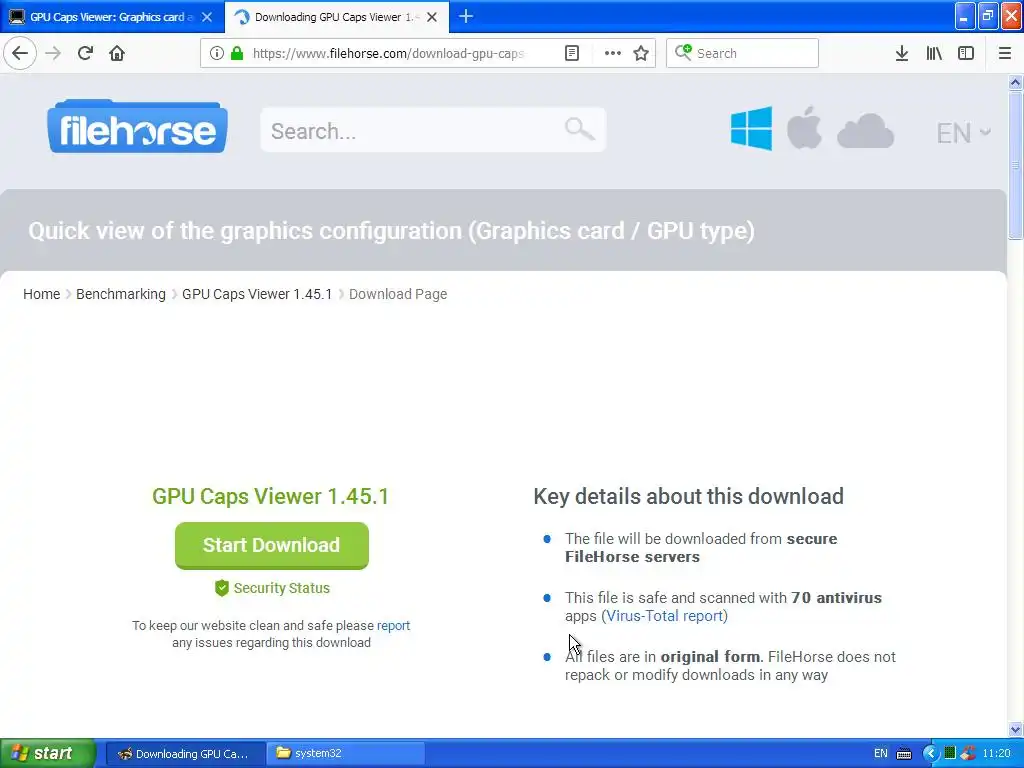The width and height of the screenshot is (1024, 768).
Task: Select the cloud web apps icon
Action: 865,131
